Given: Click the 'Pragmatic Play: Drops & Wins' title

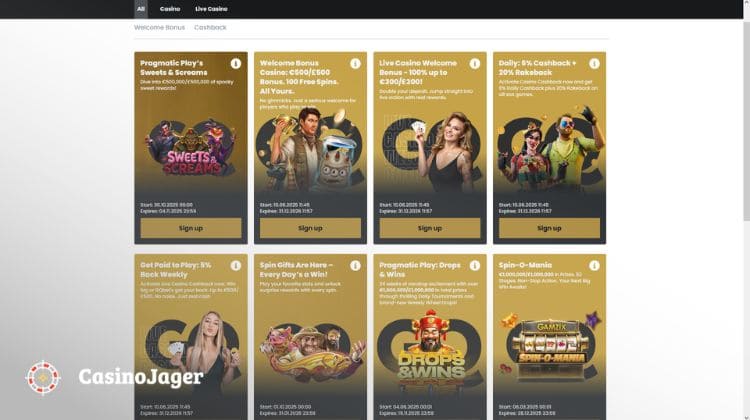Looking at the screenshot, I should pos(419,270).
